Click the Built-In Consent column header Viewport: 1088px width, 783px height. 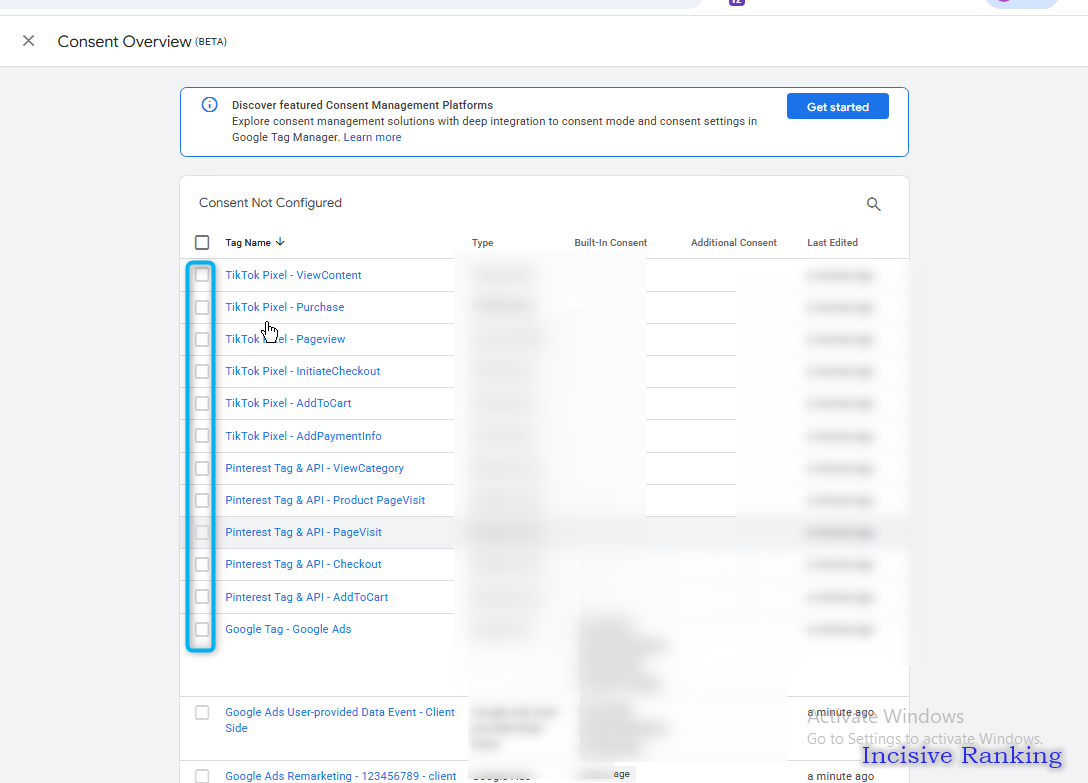coord(611,242)
